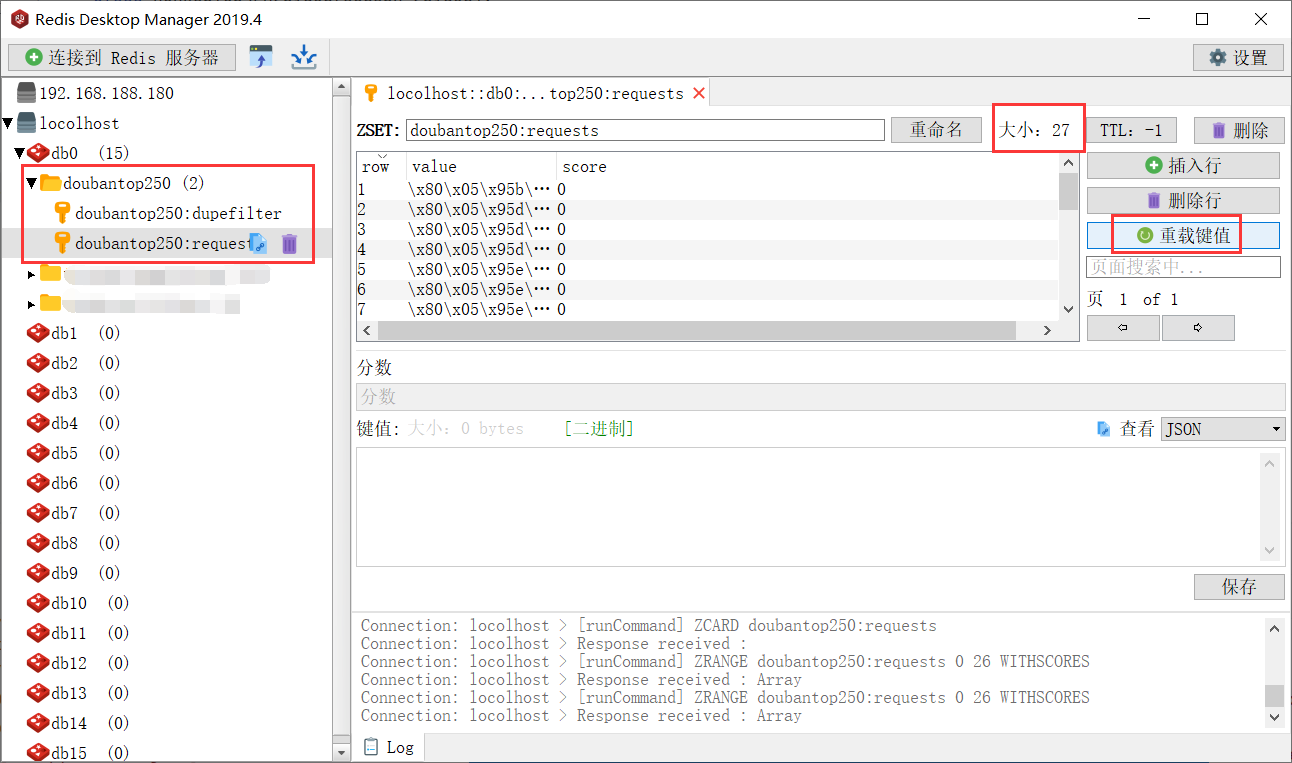The image size is (1292, 763).
Task: Collapse the doubantop250 folder arrow
Action: (31, 183)
